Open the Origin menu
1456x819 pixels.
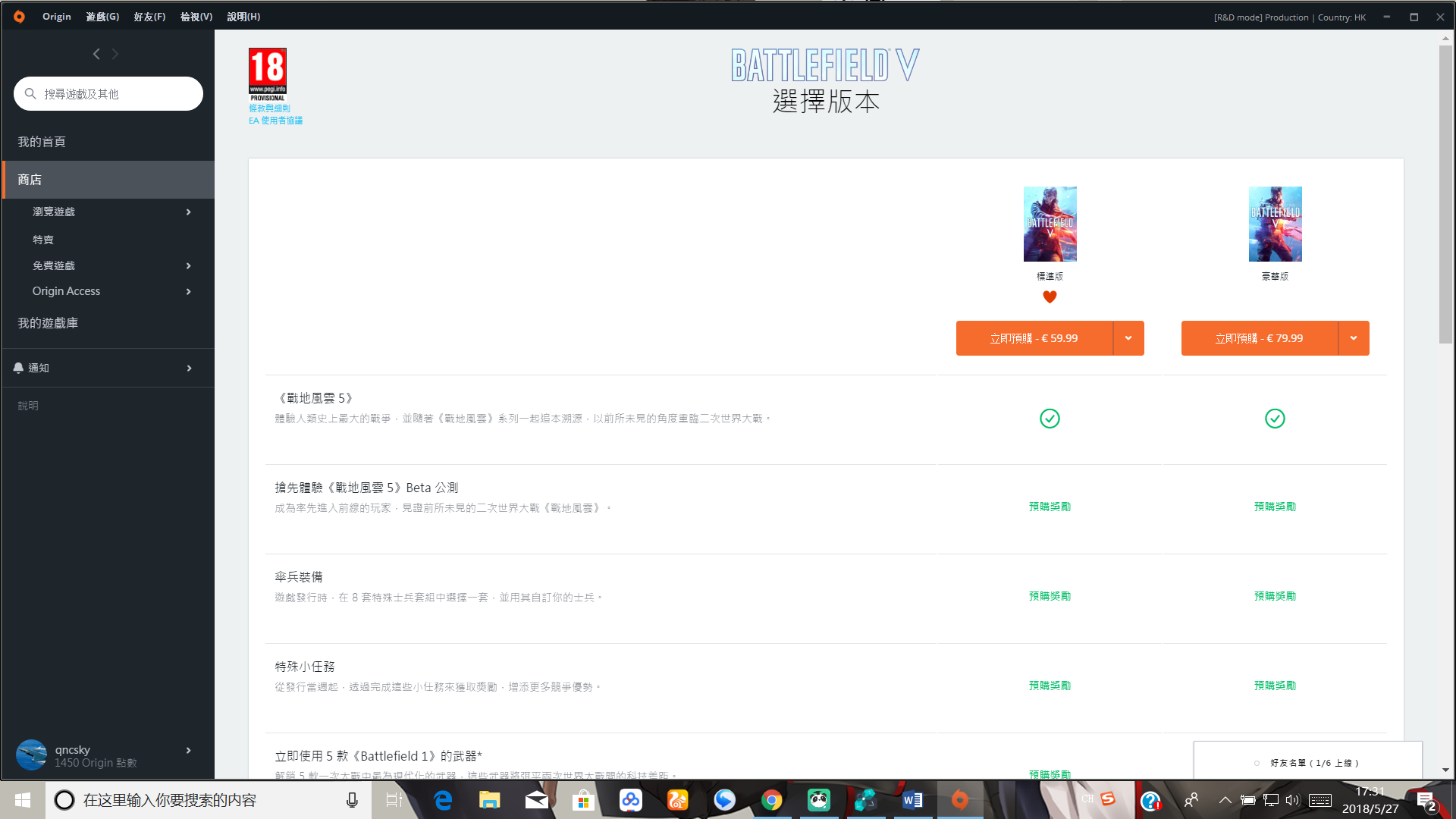pos(56,17)
